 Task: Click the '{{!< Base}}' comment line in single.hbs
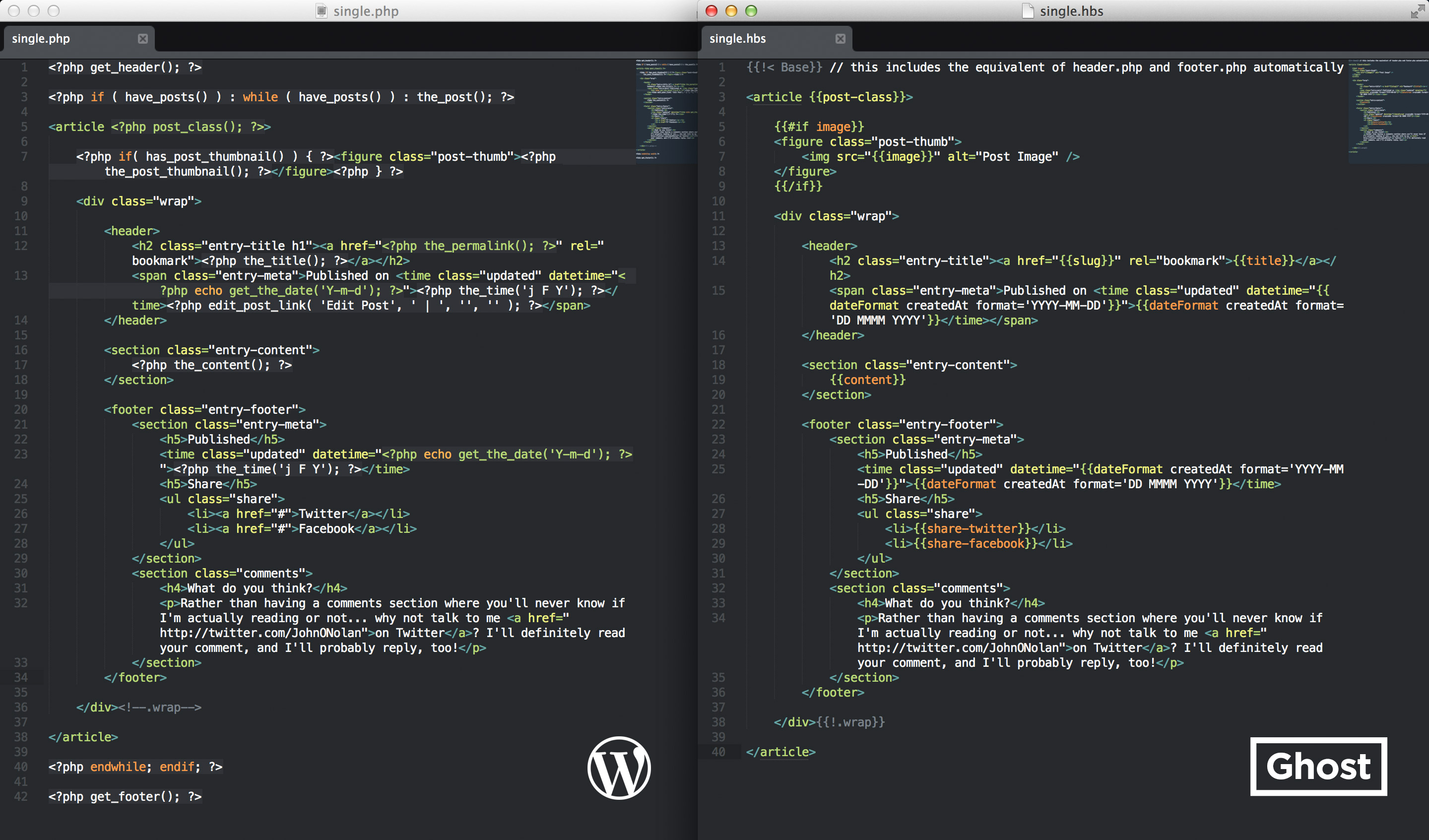coord(1044,67)
